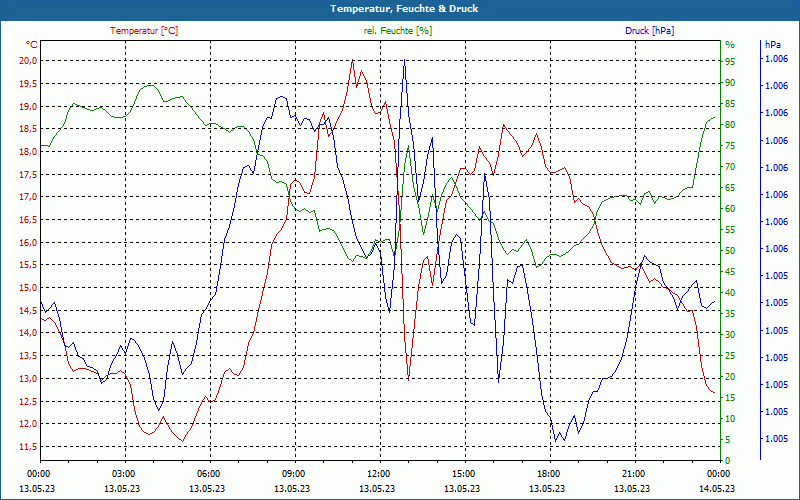
Task: Click the '13,0' temperature axis value
Action: click(x=28, y=379)
